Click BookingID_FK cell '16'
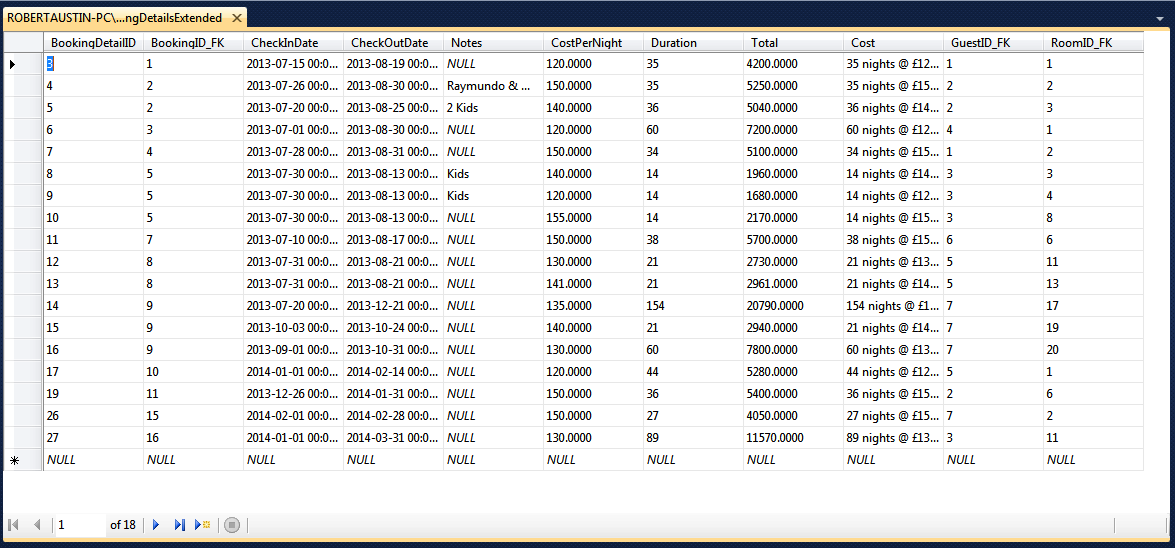Screen dimensions: 1175x548 tap(193, 438)
